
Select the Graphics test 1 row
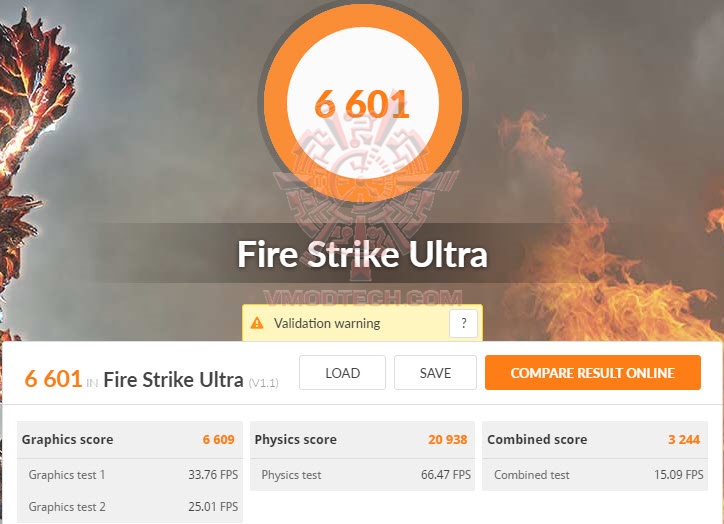(x=130, y=475)
